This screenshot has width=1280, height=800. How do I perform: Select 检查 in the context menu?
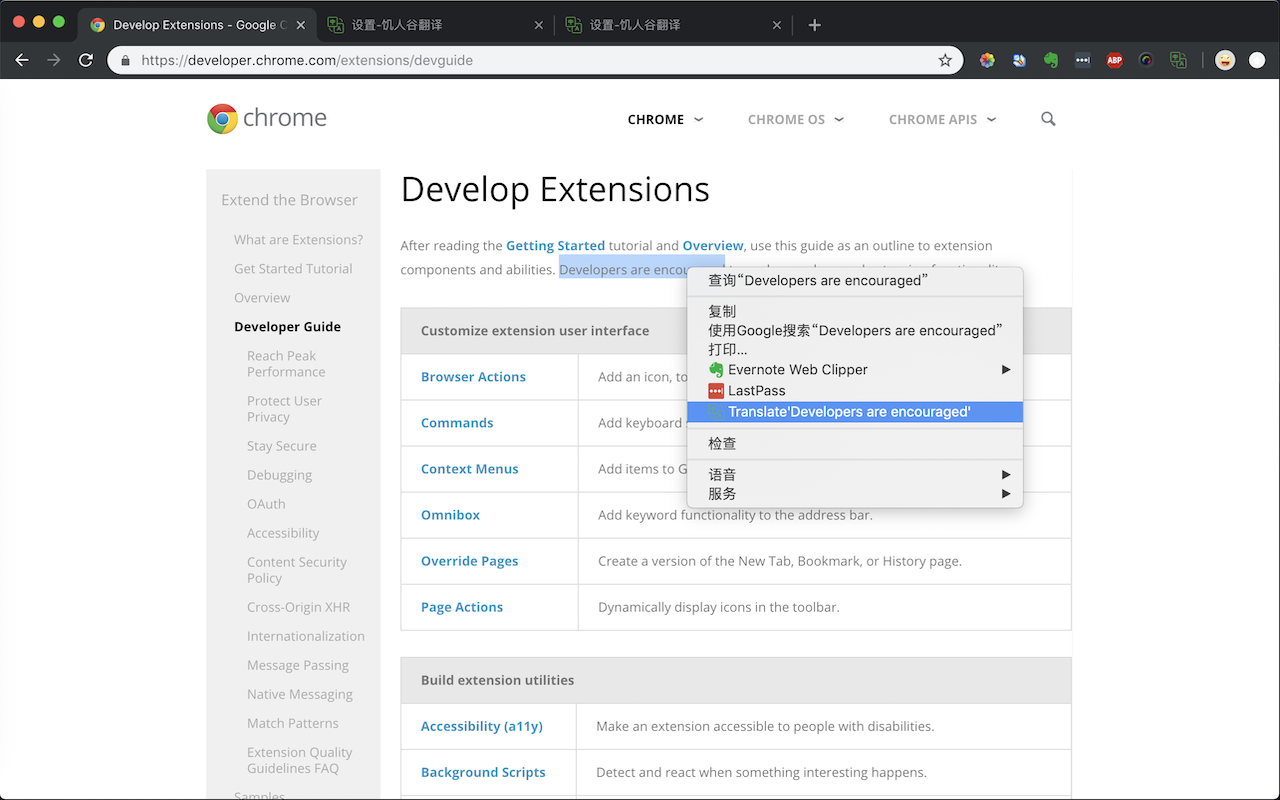tap(722, 443)
